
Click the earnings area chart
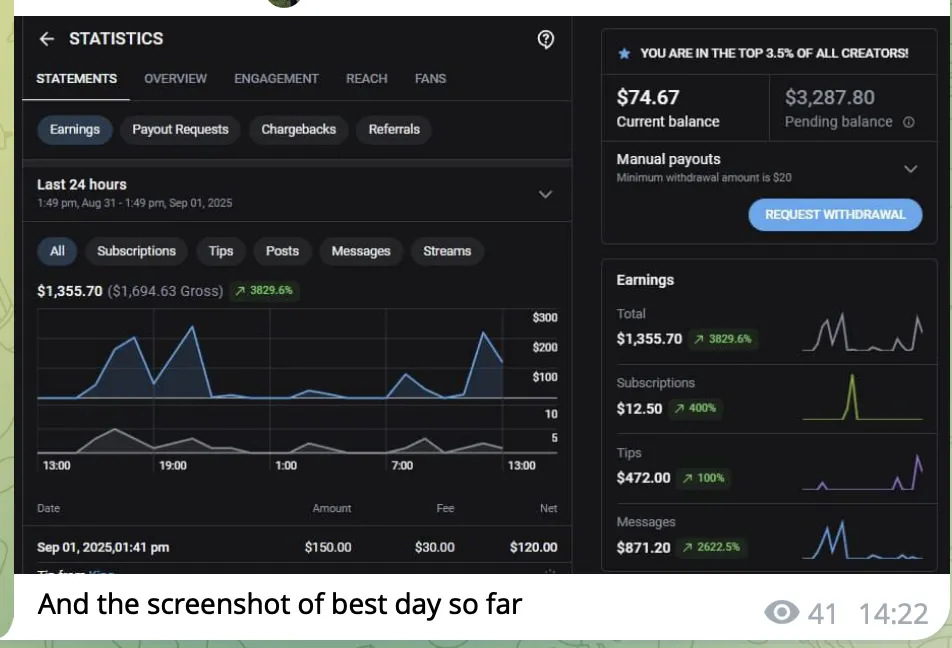point(270,354)
